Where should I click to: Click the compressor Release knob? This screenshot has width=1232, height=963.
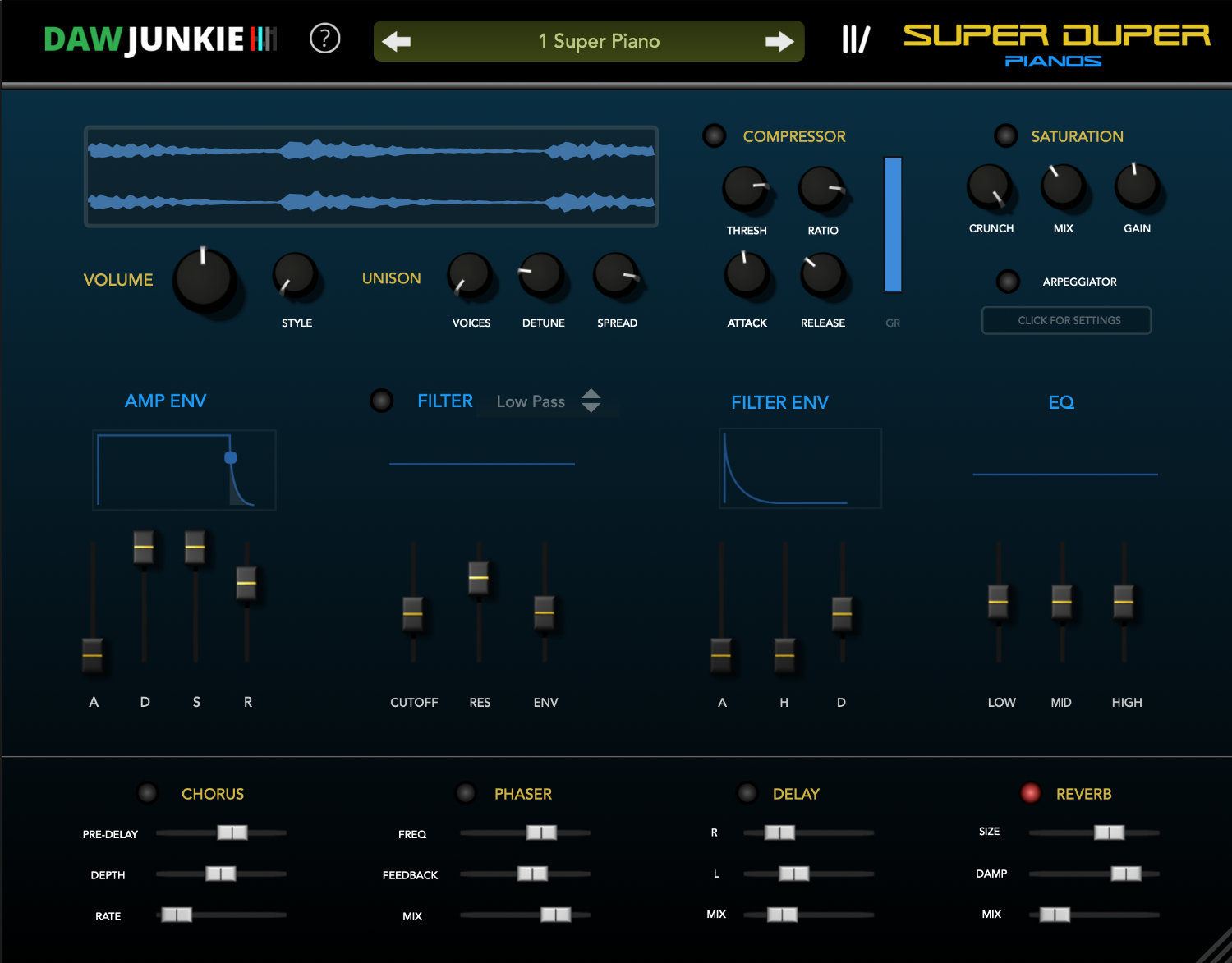coord(822,275)
